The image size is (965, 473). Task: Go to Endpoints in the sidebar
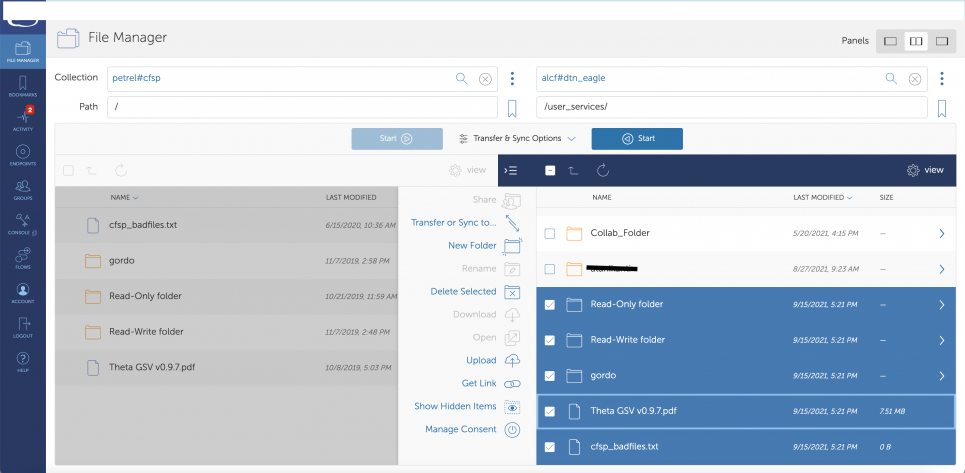pyautogui.click(x=22, y=153)
